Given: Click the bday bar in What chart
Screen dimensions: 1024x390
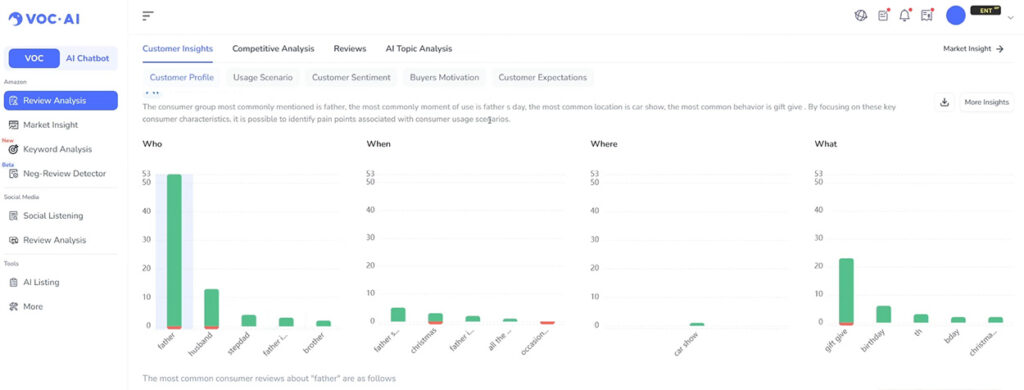Looking at the screenshot, I should pyautogui.click(x=958, y=320).
